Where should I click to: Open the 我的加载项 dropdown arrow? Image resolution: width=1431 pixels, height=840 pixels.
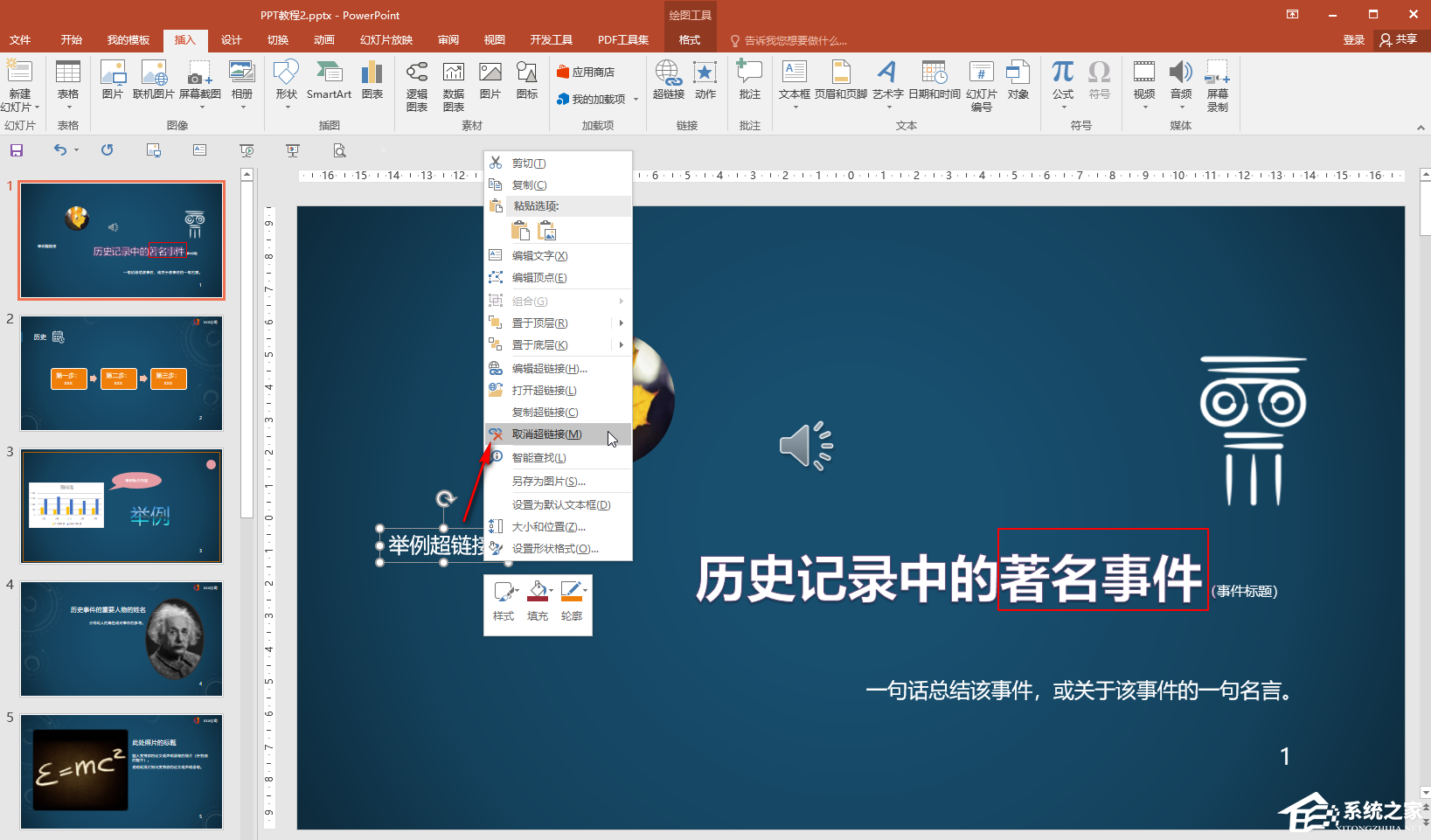click(636, 100)
